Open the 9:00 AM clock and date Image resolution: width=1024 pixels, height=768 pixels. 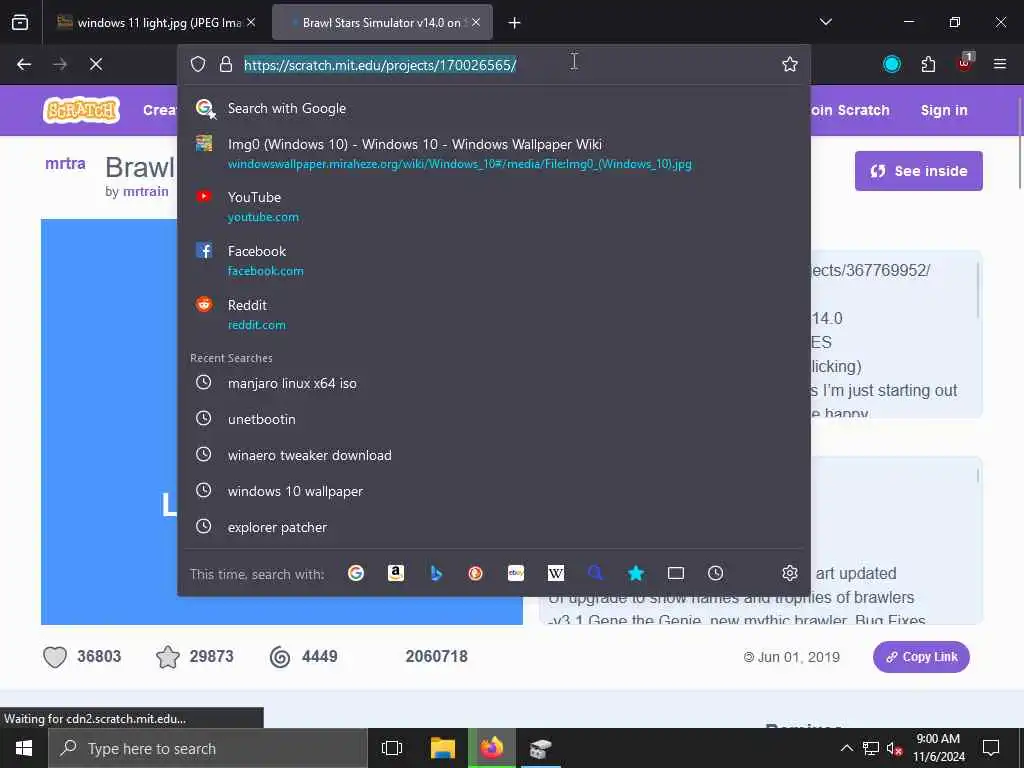(938, 748)
